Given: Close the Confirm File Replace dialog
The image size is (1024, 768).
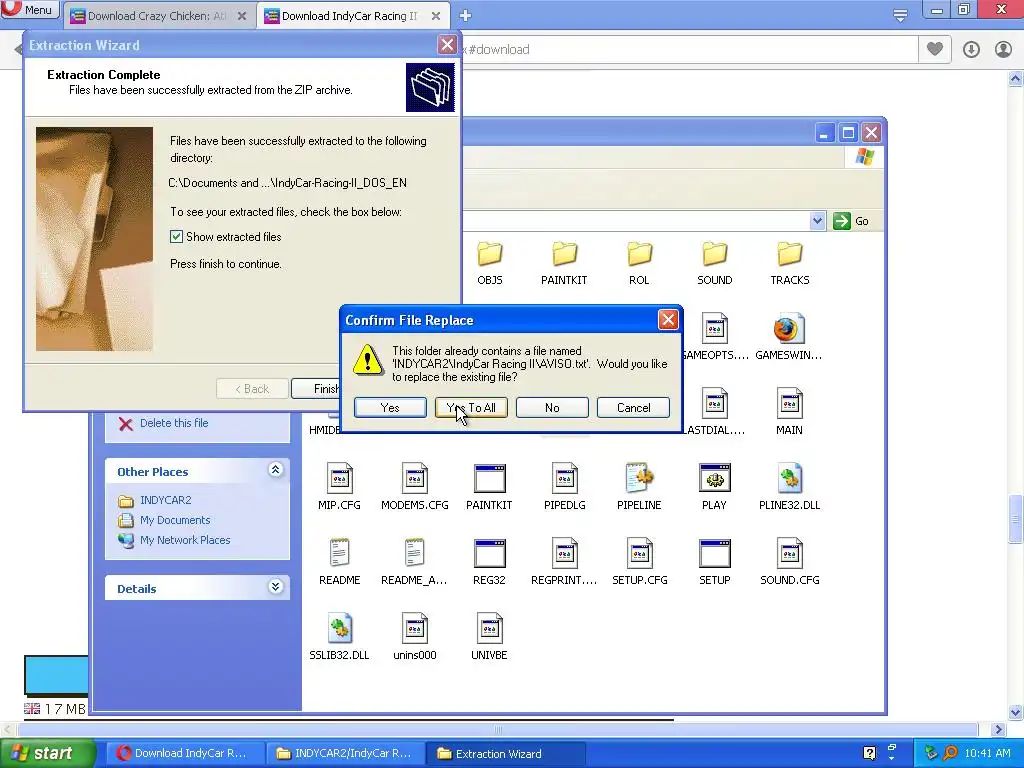Looking at the screenshot, I should click(668, 320).
